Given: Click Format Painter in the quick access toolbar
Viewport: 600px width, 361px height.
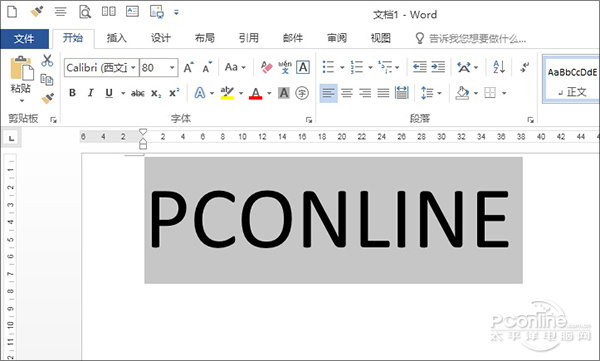Looking at the screenshot, I should pyautogui.click(x=37, y=11).
